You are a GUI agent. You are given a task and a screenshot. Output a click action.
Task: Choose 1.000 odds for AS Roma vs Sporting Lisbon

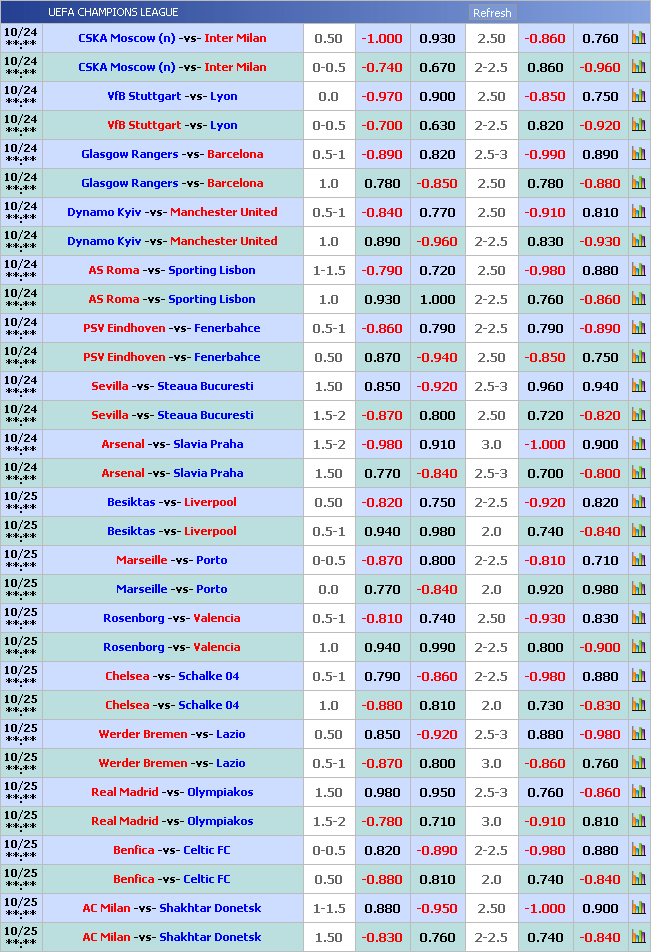tap(437, 299)
